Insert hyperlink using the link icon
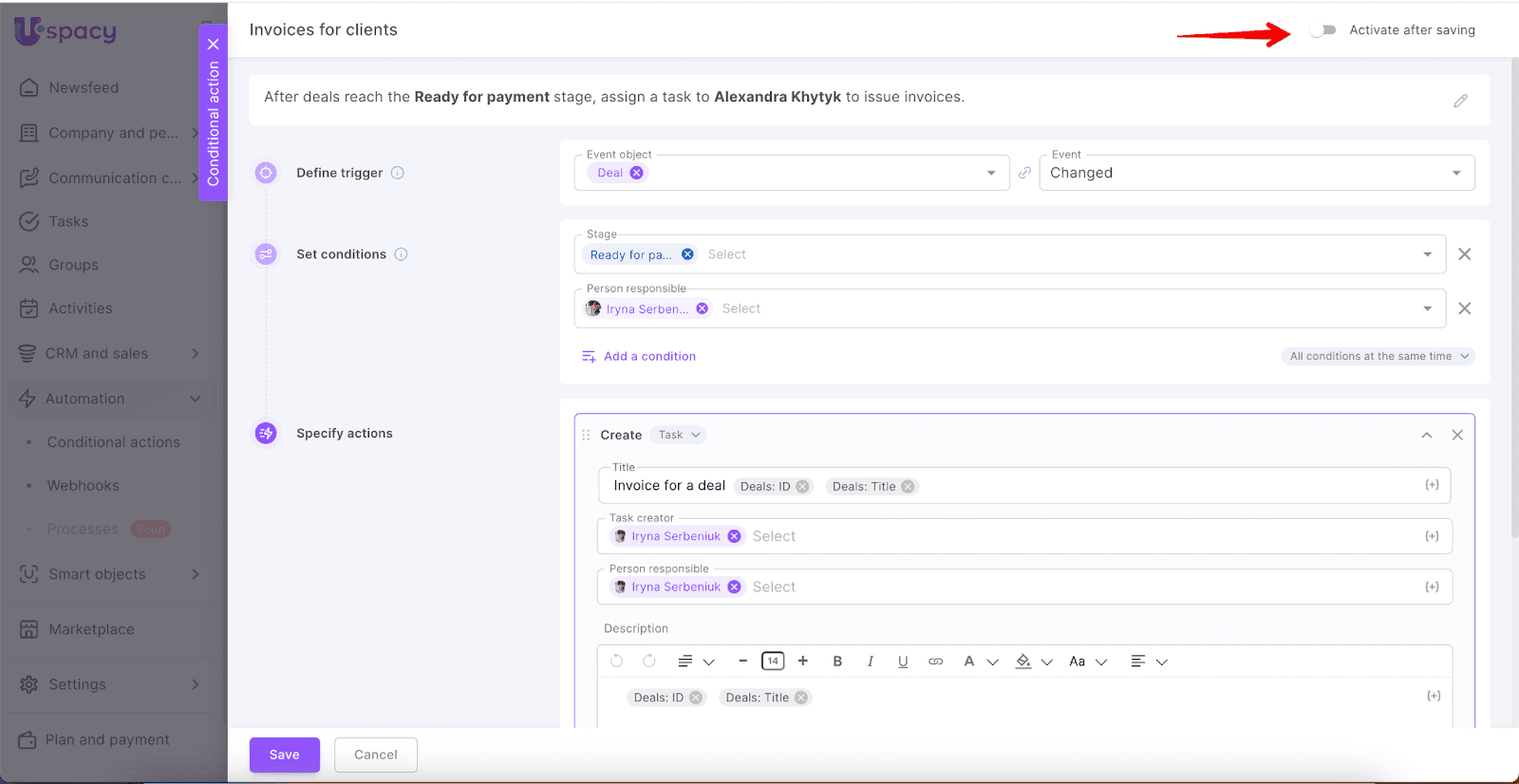Image resolution: width=1519 pixels, height=784 pixels. [x=935, y=662]
